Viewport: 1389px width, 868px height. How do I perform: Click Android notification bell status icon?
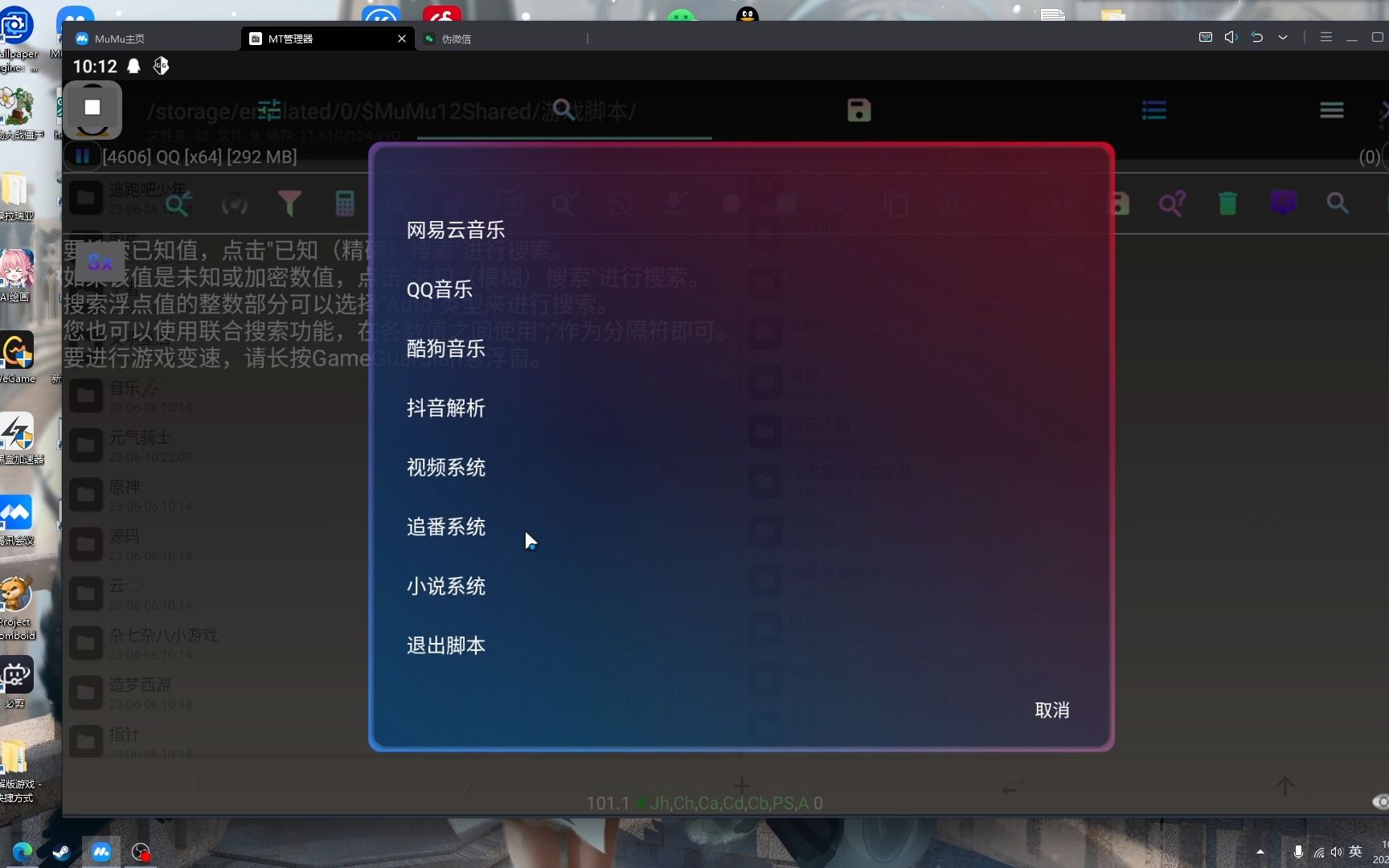[134, 66]
